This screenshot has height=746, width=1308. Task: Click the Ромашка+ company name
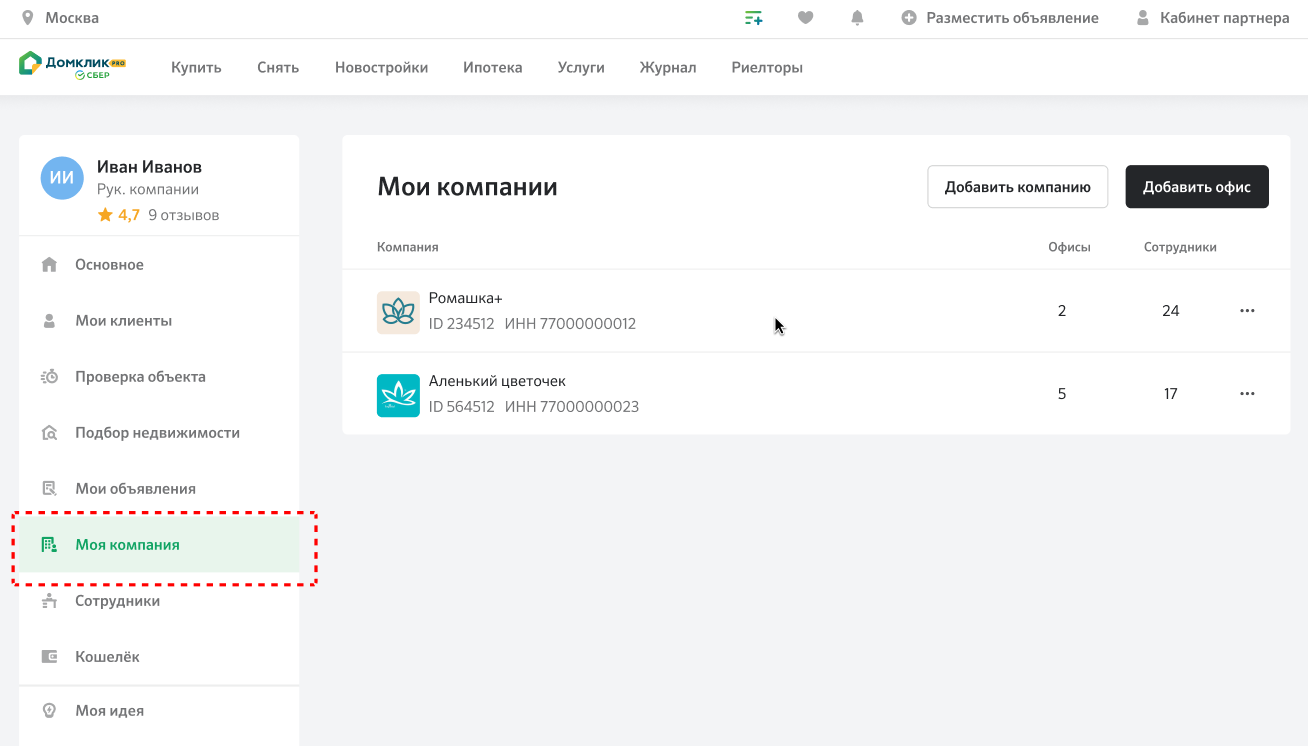(465, 298)
